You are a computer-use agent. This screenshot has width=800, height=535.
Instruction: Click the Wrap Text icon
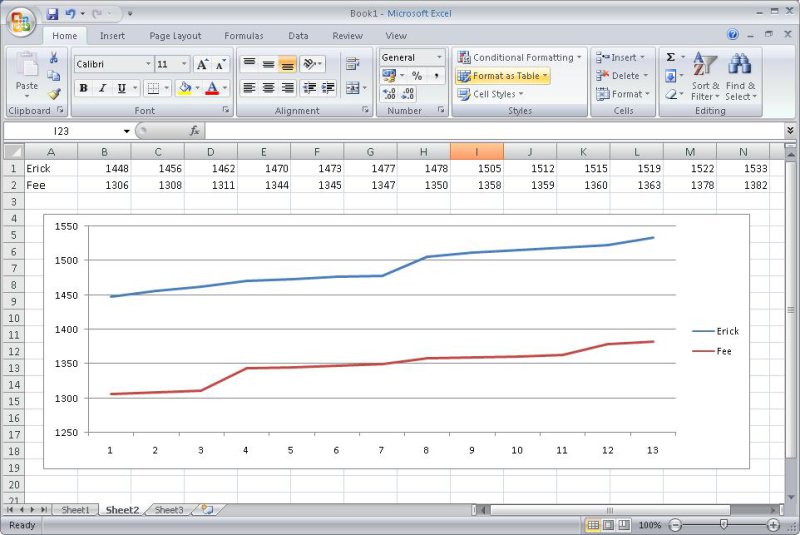point(352,64)
